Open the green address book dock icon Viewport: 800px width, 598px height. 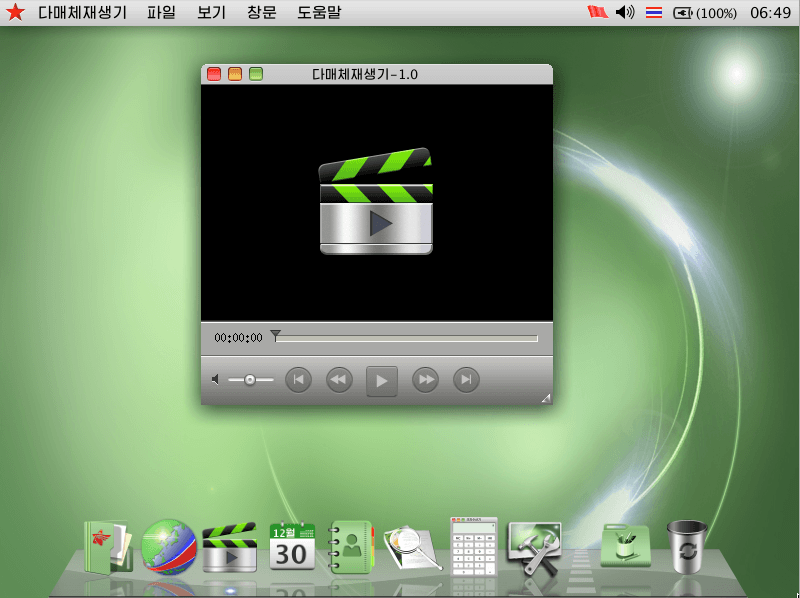click(351, 547)
